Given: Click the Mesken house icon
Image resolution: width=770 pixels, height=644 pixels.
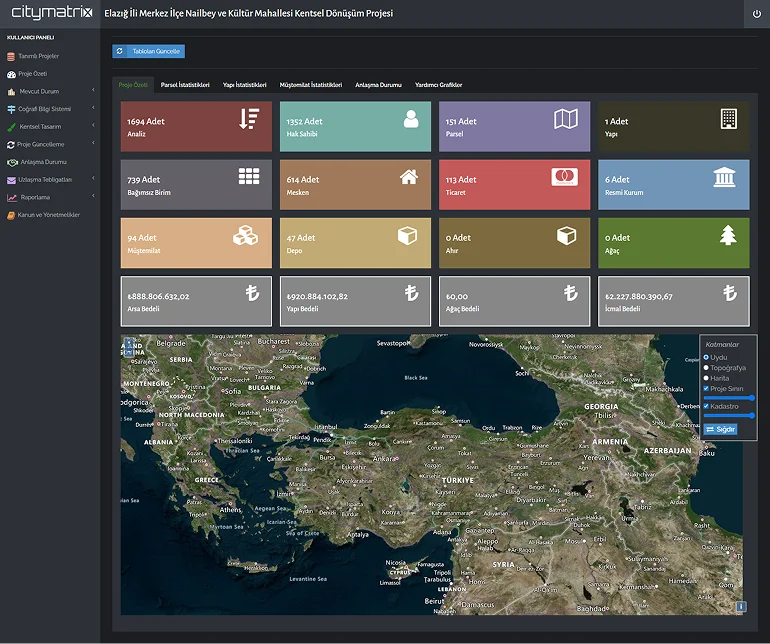Looking at the screenshot, I should coord(408,177).
